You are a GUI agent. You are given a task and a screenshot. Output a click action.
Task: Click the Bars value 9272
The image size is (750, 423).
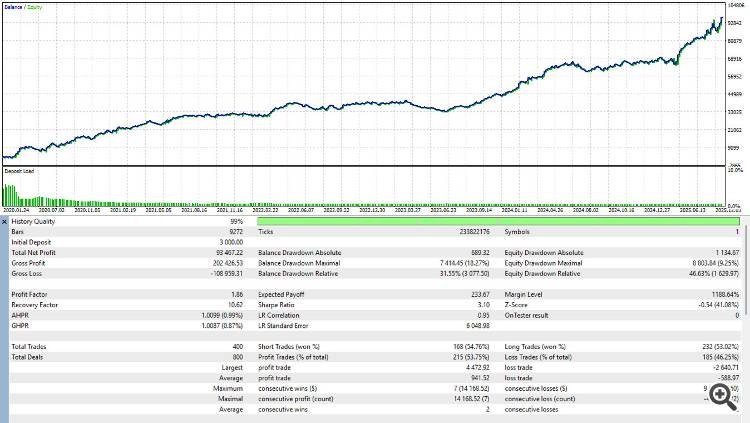[x=236, y=232]
